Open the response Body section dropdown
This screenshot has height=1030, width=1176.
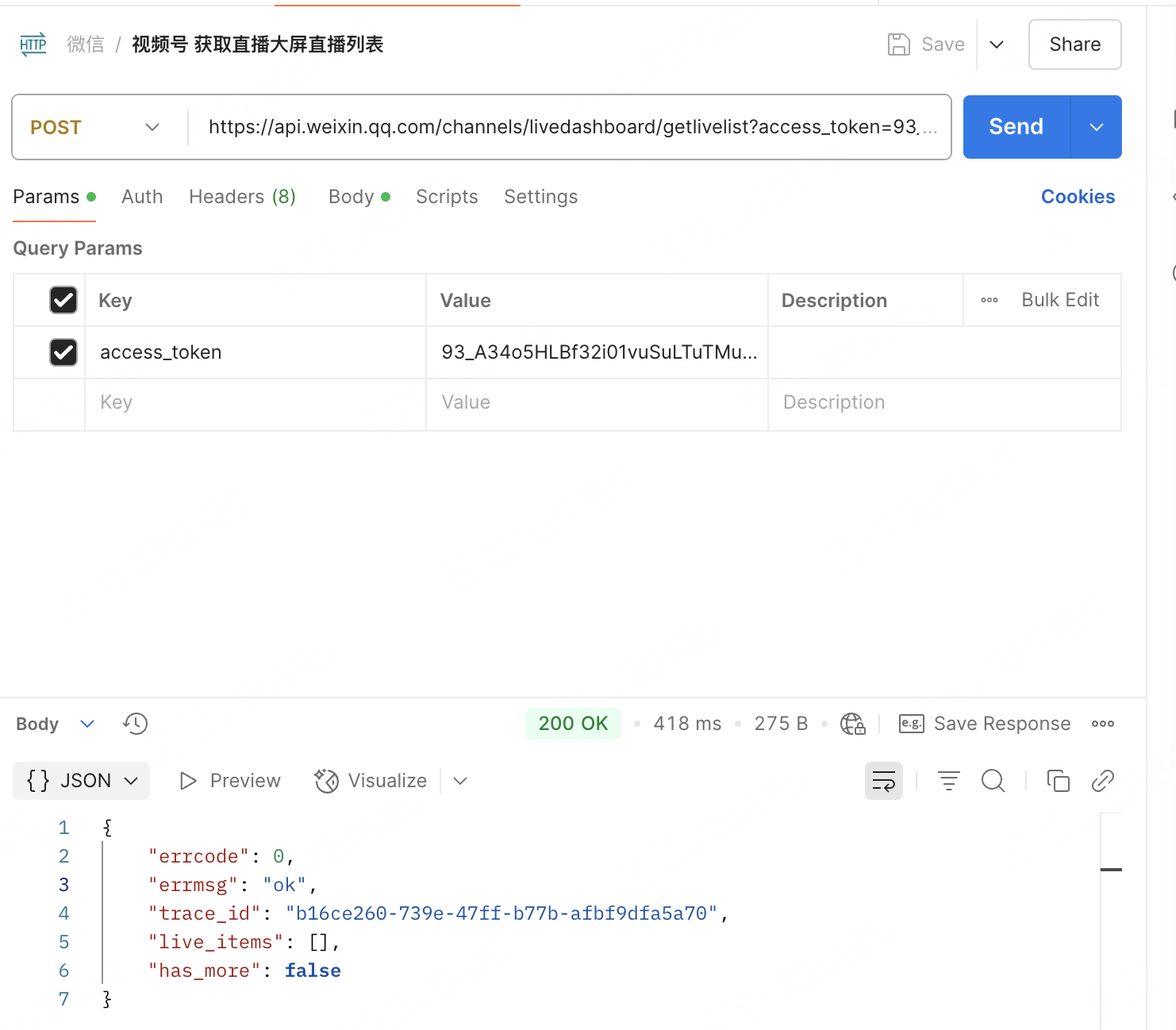87,724
